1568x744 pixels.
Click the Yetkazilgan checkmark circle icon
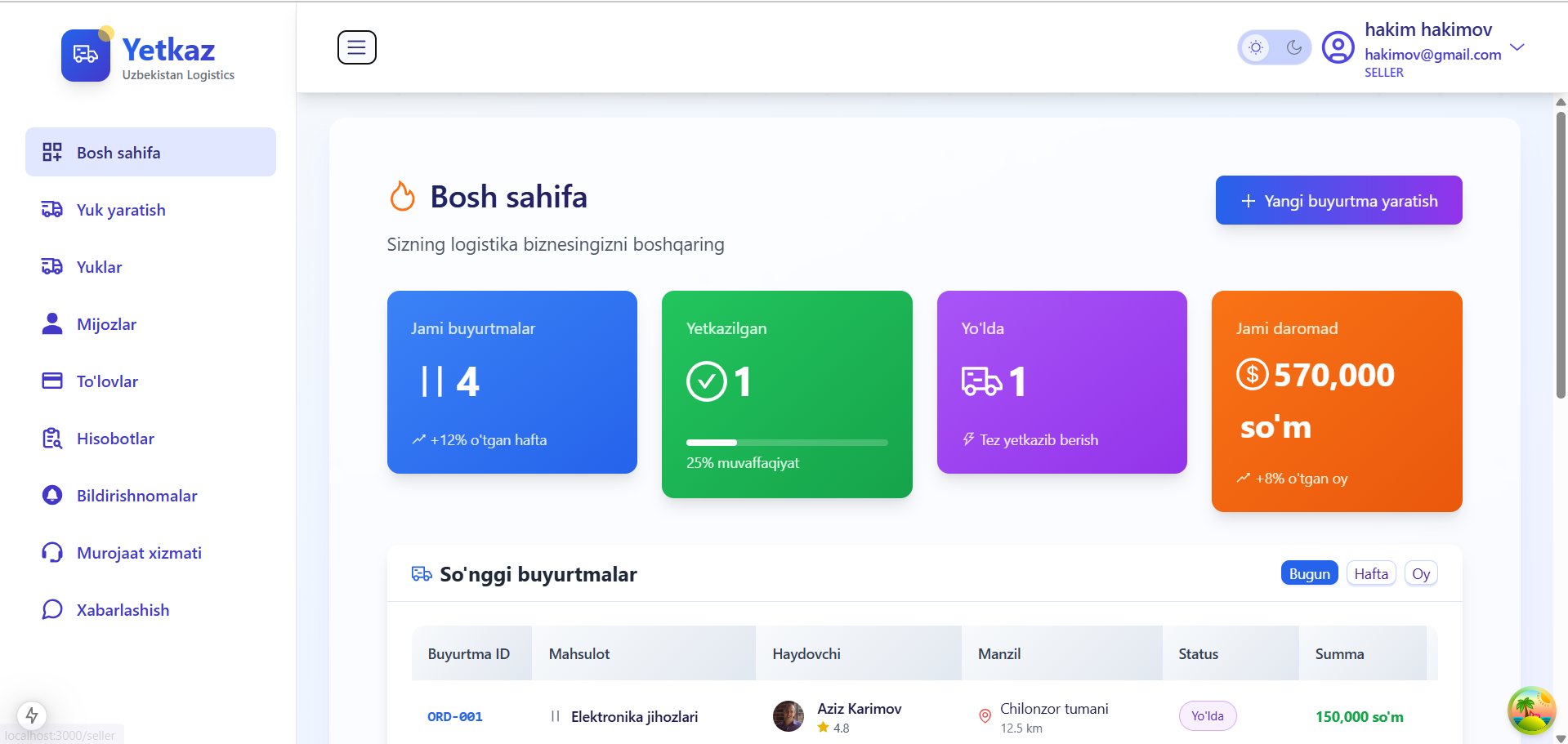click(707, 381)
